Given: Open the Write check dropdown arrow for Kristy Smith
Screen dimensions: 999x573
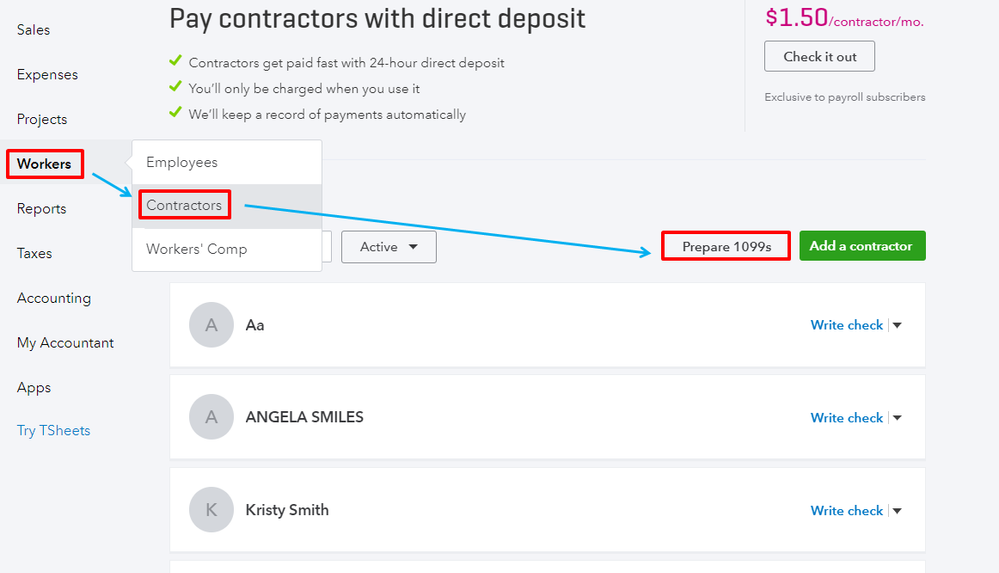Looking at the screenshot, I should tap(897, 511).
